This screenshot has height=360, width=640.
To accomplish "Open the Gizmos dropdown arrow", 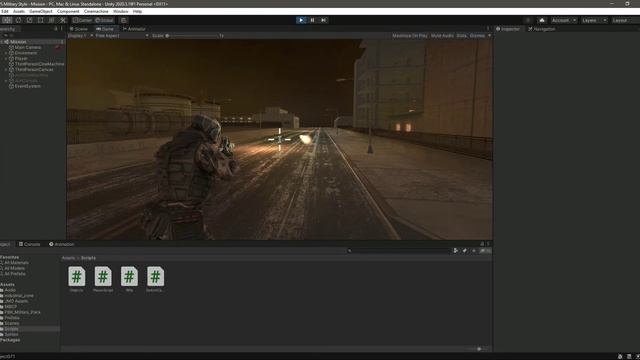I will [489, 36].
